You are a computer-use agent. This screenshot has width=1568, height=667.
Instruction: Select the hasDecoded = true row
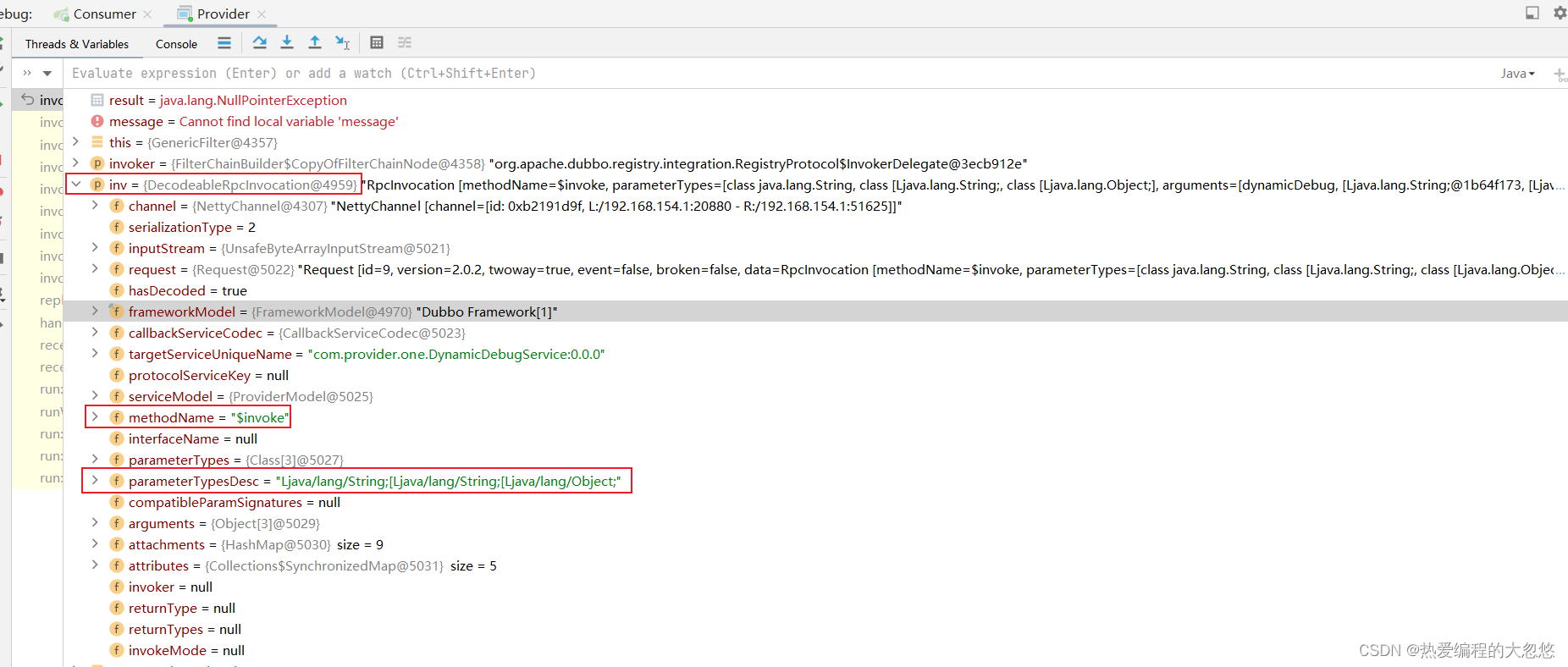click(815, 290)
